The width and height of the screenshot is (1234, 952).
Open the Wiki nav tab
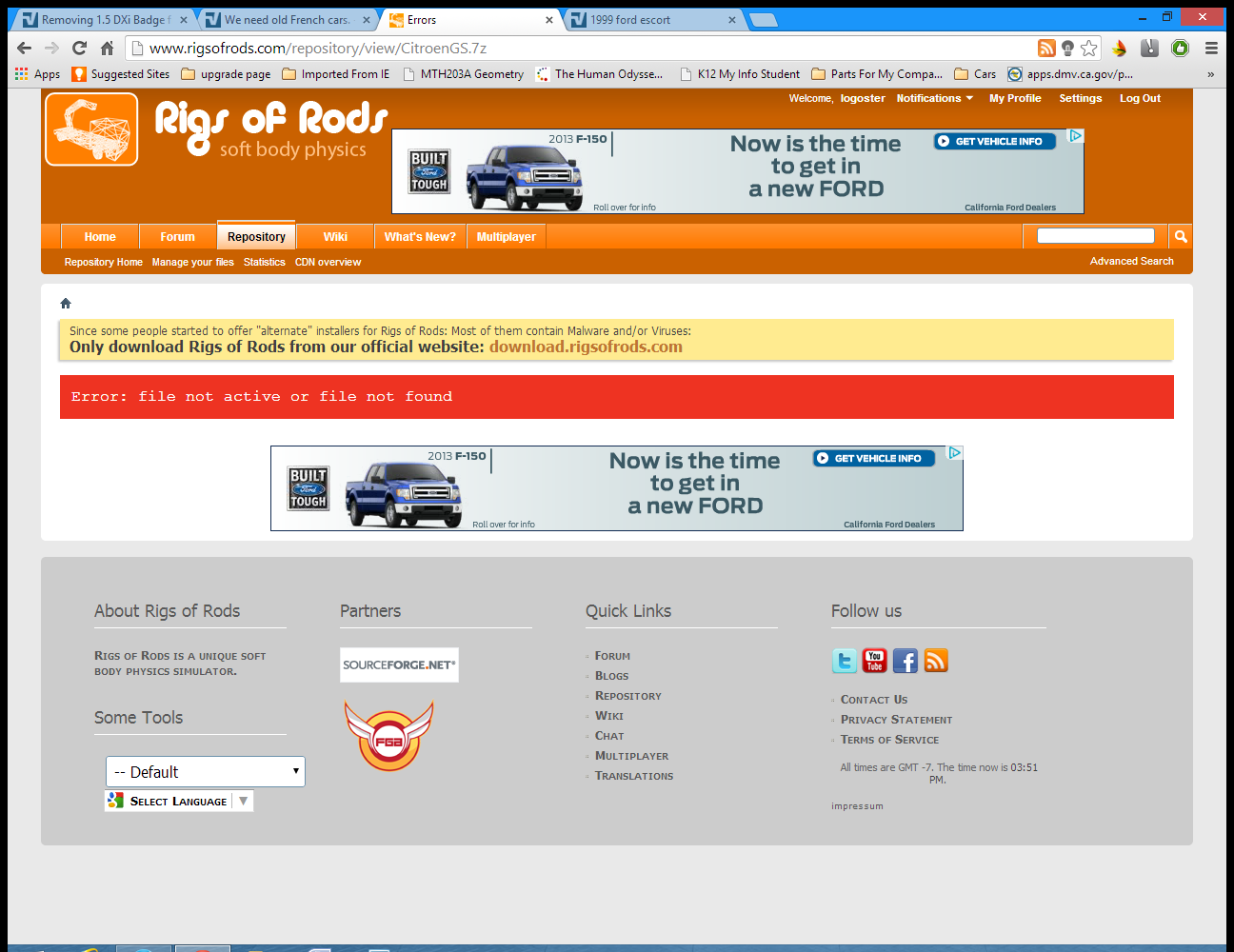coord(335,237)
